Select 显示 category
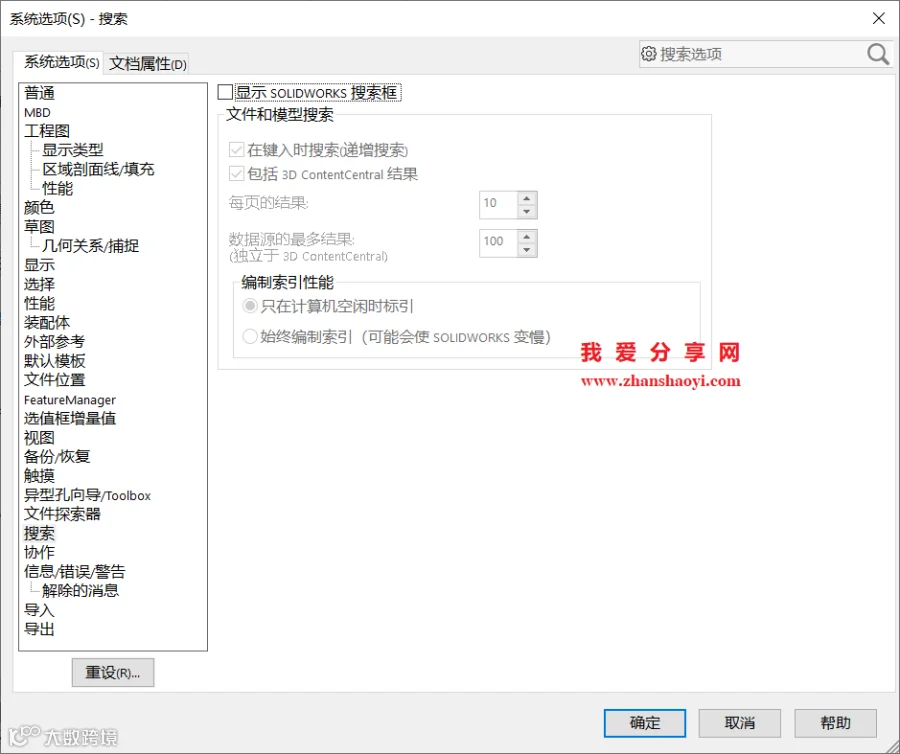The image size is (900, 754). [39, 265]
